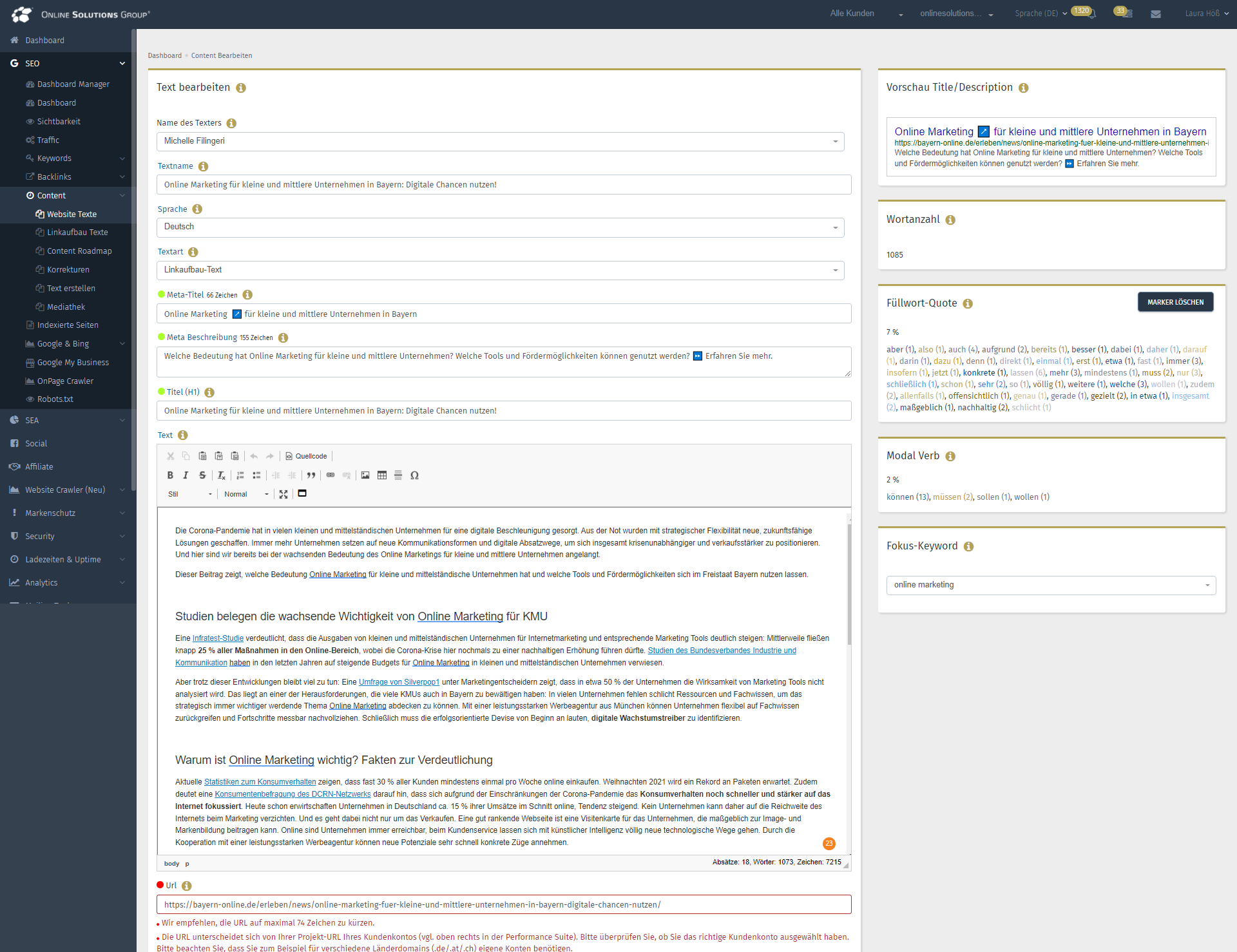The height and width of the screenshot is (952, 1237).
Task: Open the Website Texte item under Content
Action: 73,214
